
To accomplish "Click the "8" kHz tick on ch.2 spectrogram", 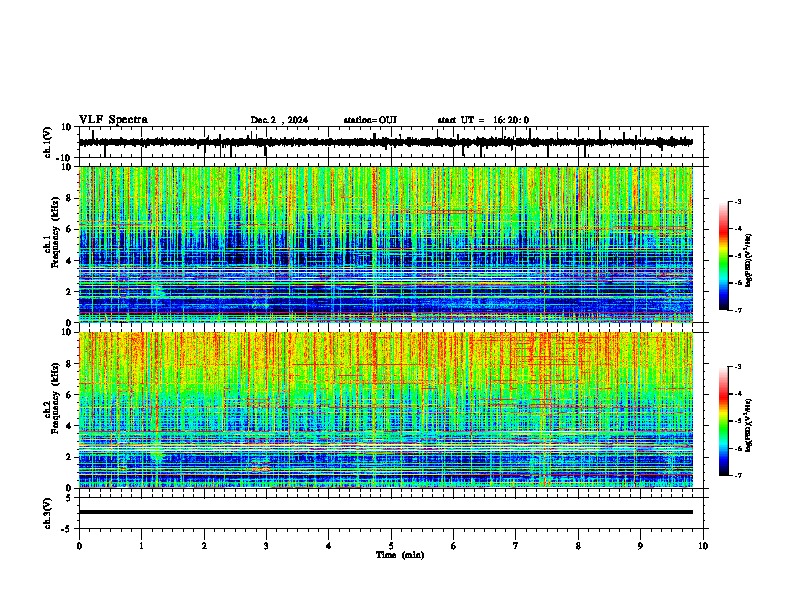I will 69,364.
